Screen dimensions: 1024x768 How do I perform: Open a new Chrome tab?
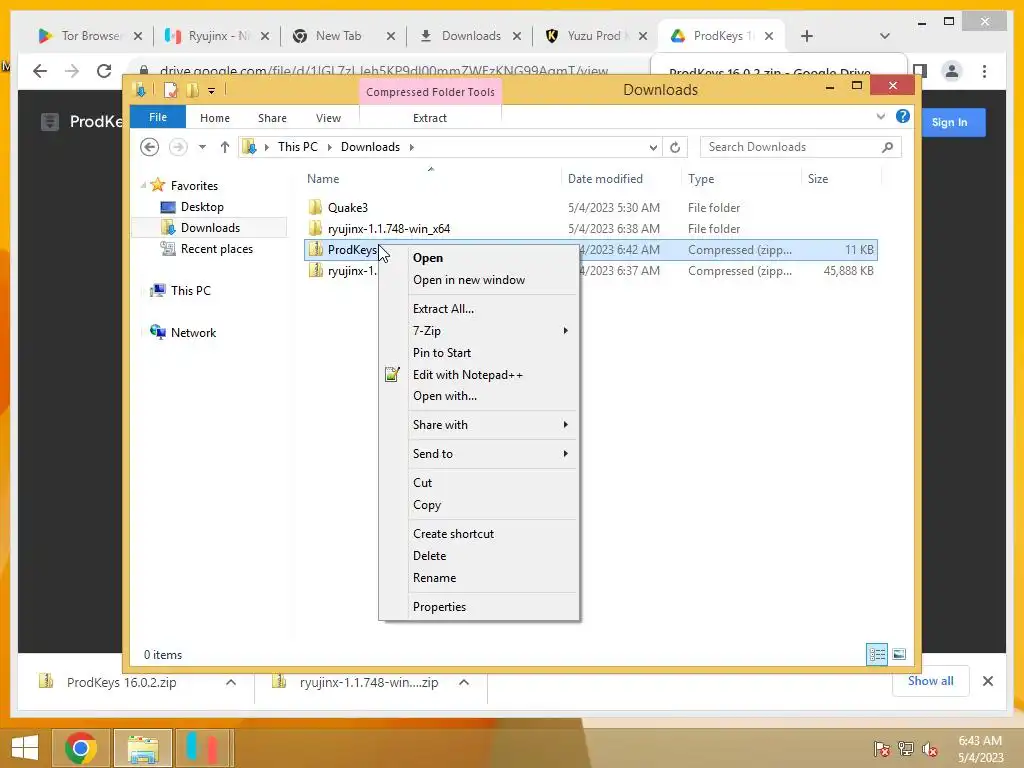point(807,36)
